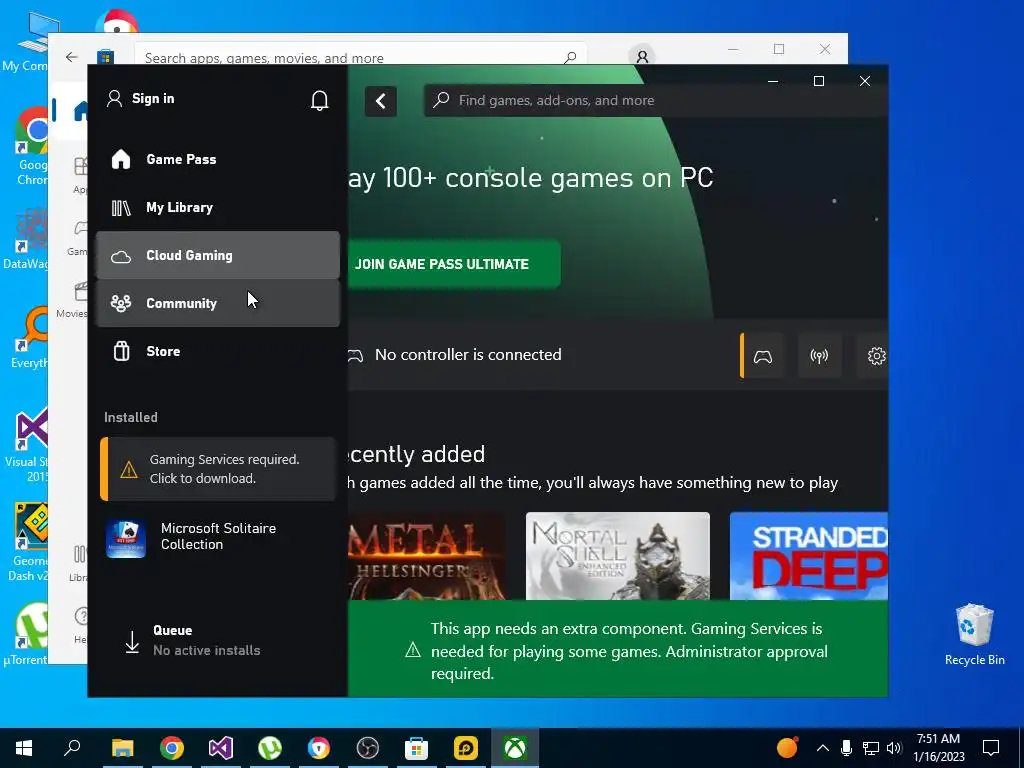
Task: Open Google Chrome from the taskbar
Action: click(171, 748)
